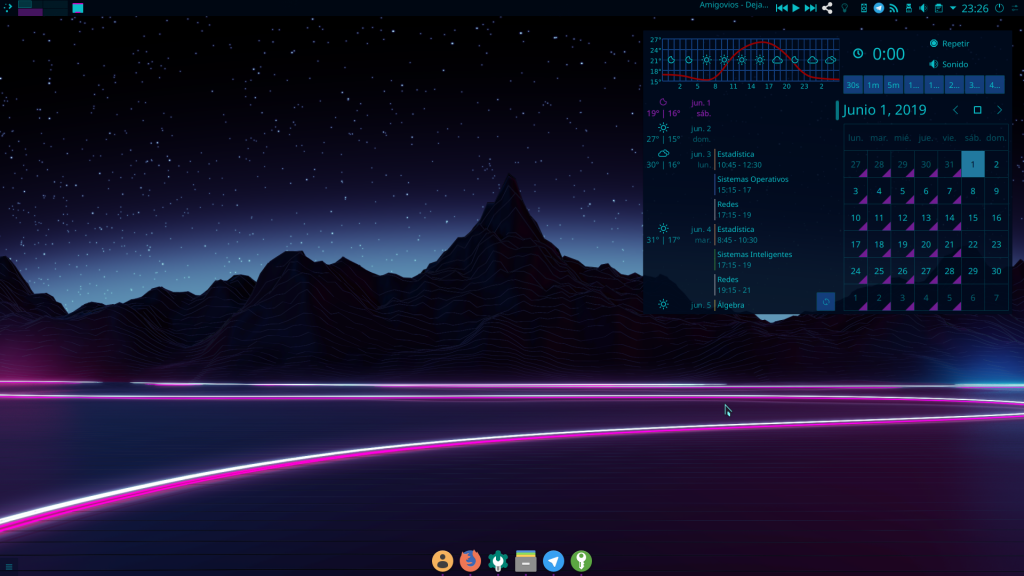The height and width of the screenshot is (576, 1024).
Task: Click the Amigovios track title
Action: click(733, 5)
